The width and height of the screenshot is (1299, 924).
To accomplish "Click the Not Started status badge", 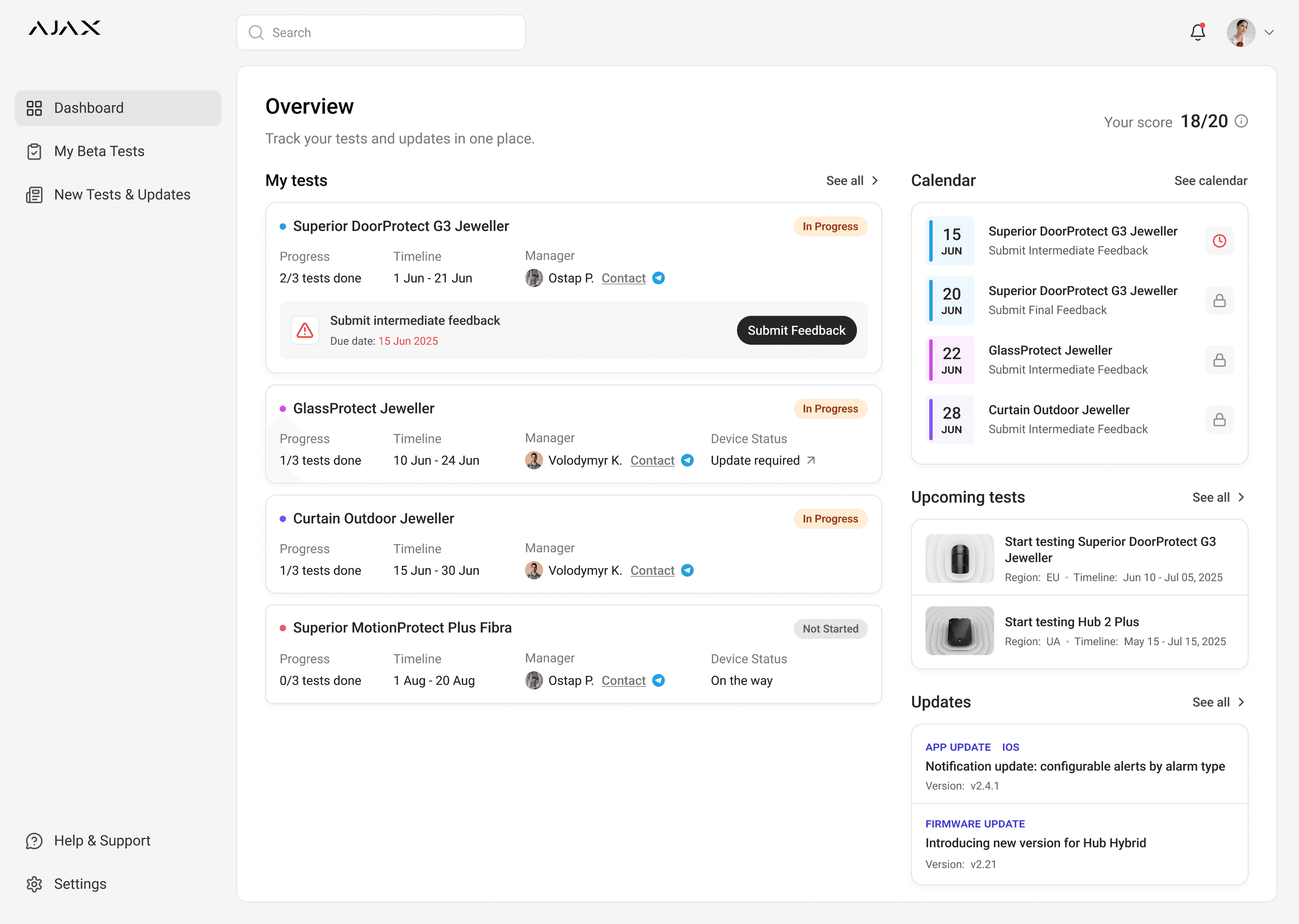I will [x=830, y=629].
